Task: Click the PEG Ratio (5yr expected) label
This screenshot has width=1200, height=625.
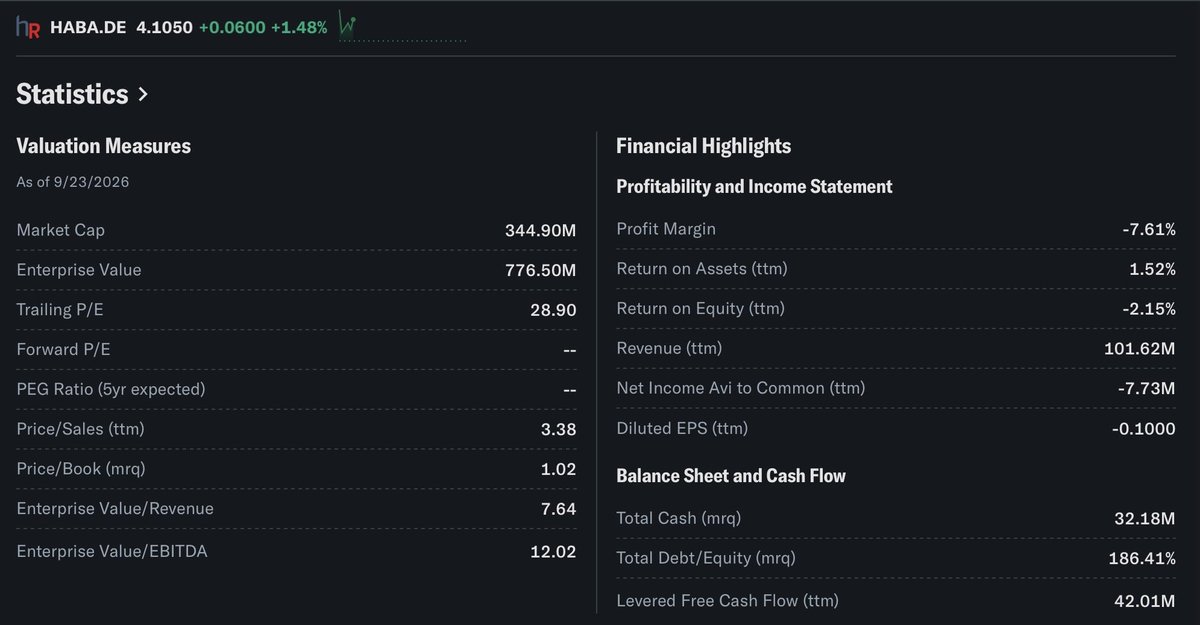Action: (x=110, y=389)
